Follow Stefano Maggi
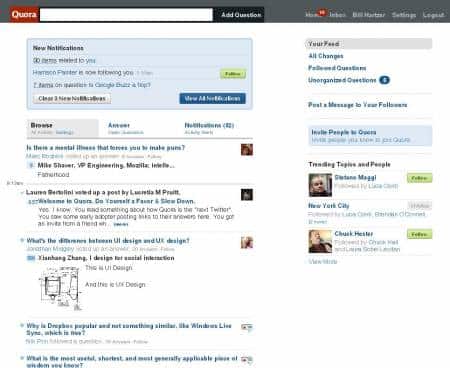This screenshot has height=368, width=450. tap(419, 178)
